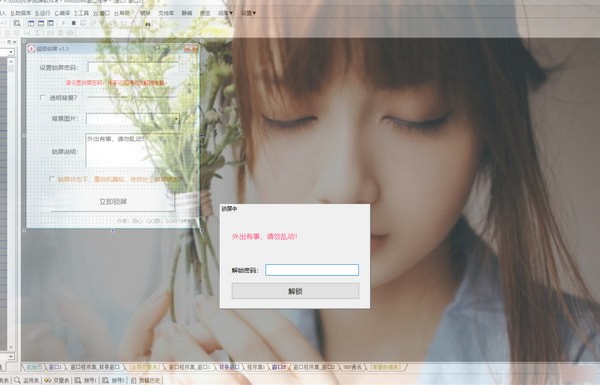Open the 搜寻2 results tab
The width and height of the screenshot is (600, 385).
(x=114, y=380)
